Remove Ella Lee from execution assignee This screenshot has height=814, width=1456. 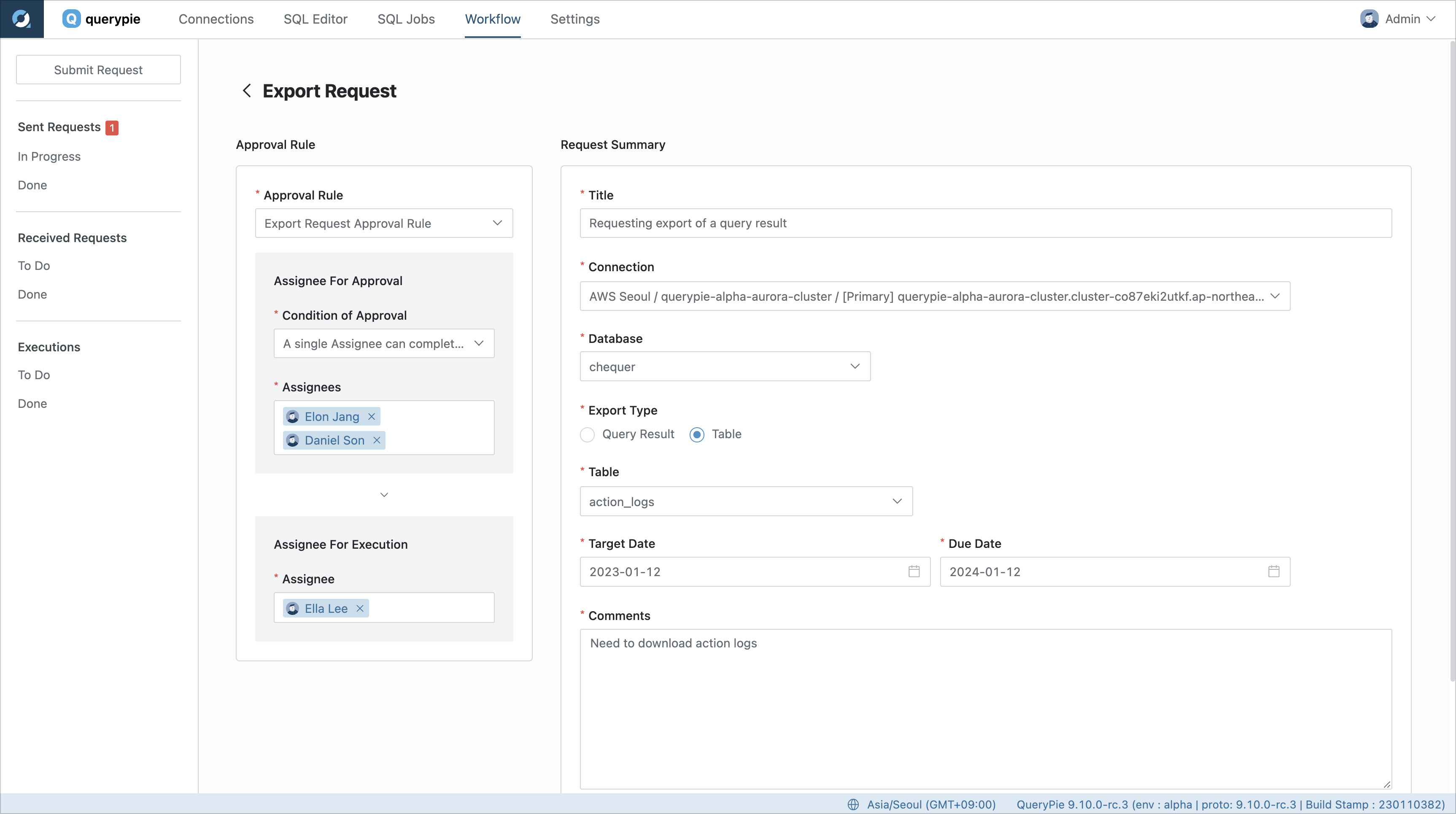(x=359, y=608)
